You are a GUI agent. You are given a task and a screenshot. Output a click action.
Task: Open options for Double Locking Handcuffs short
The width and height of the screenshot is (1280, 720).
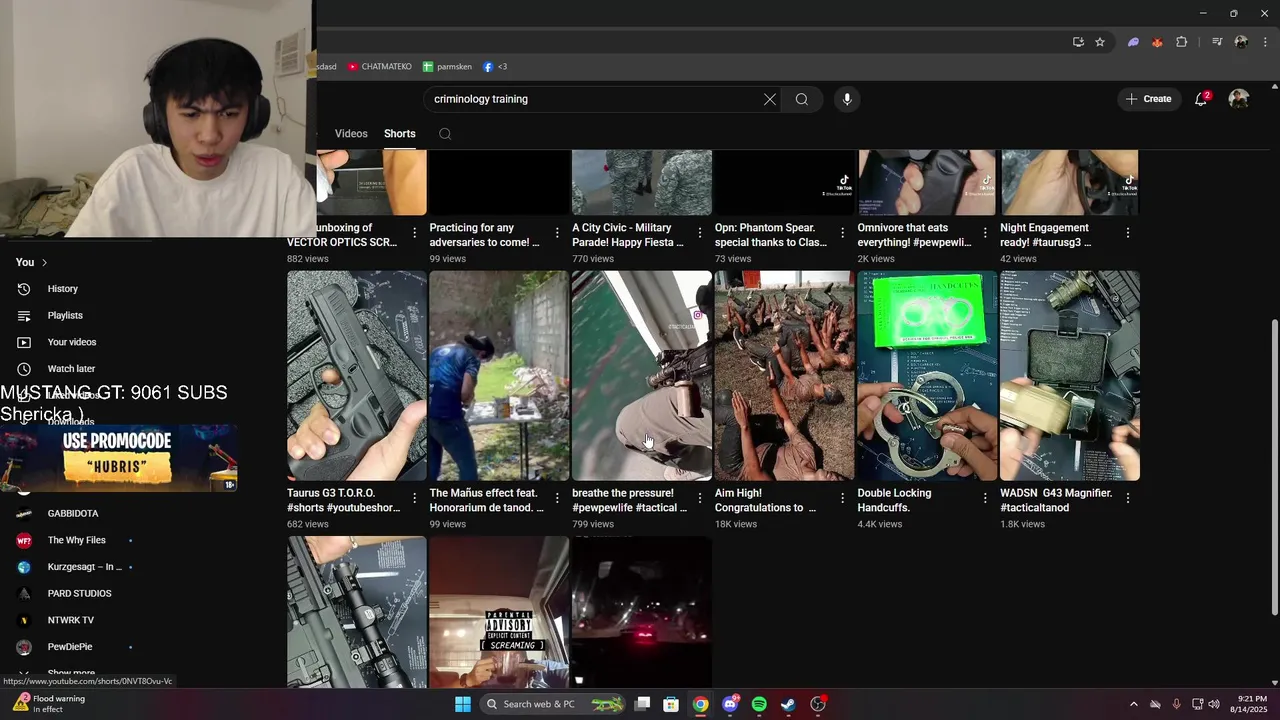tap(985, 498)
